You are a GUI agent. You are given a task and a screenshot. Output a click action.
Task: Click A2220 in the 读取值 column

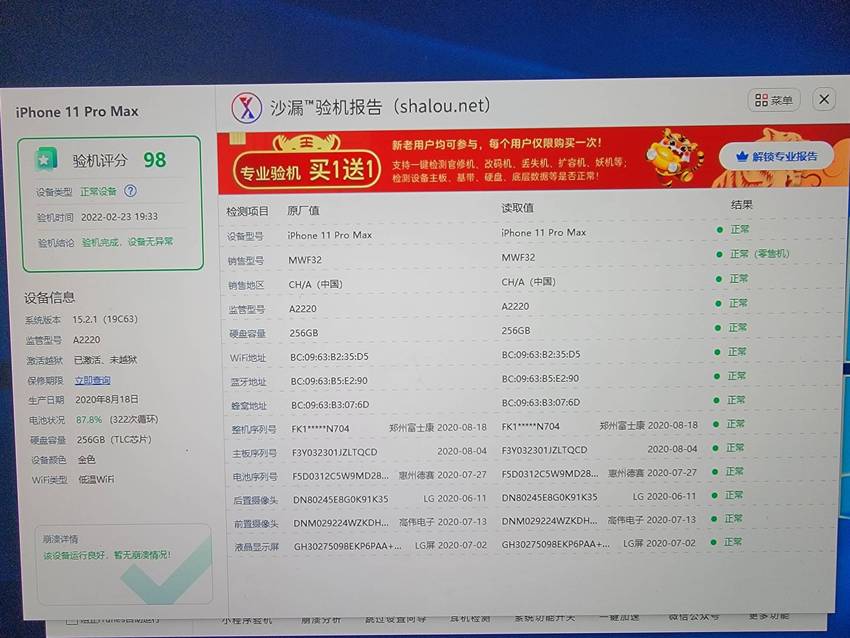point(515,306)
